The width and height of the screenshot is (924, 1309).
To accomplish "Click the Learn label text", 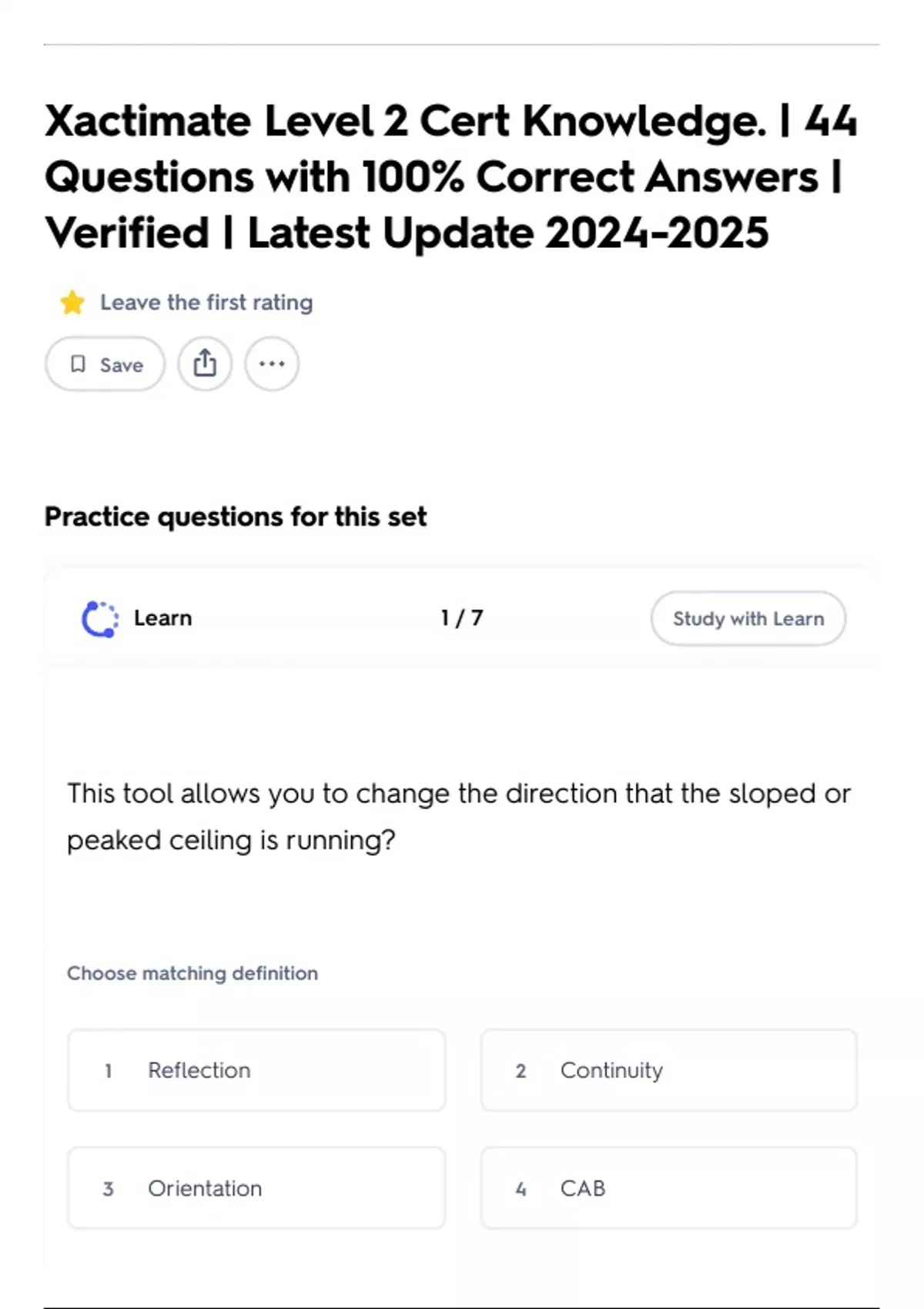I will point(162,618).
